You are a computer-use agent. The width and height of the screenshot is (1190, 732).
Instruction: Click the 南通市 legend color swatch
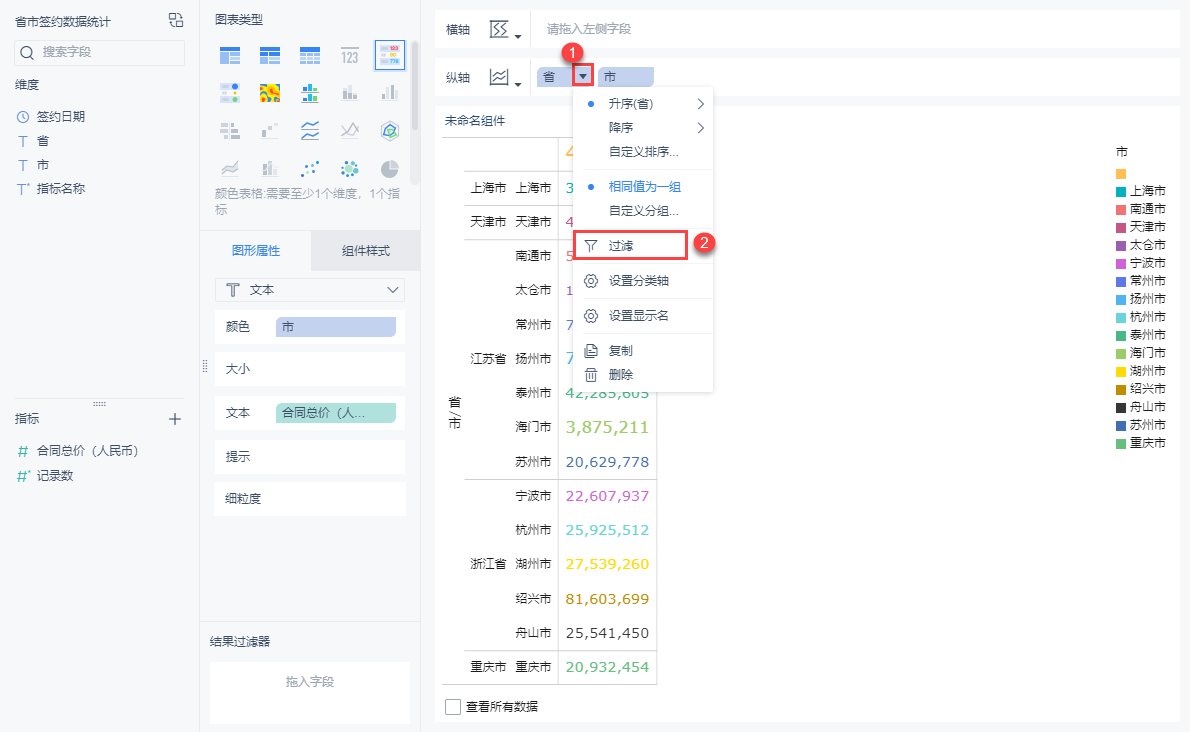pos(1121,209)
